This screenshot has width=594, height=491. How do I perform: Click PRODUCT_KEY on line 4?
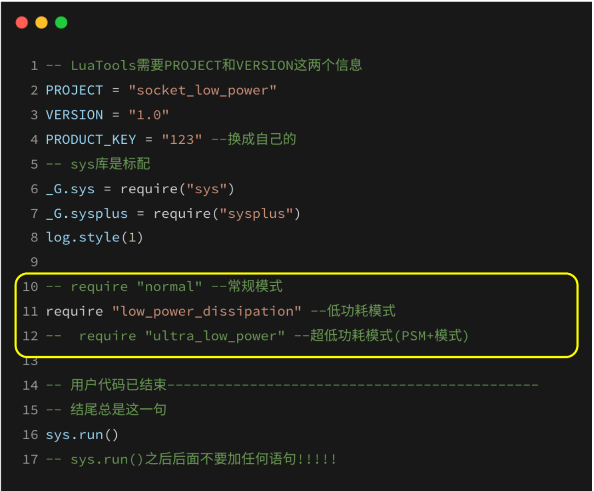point(91,140)
